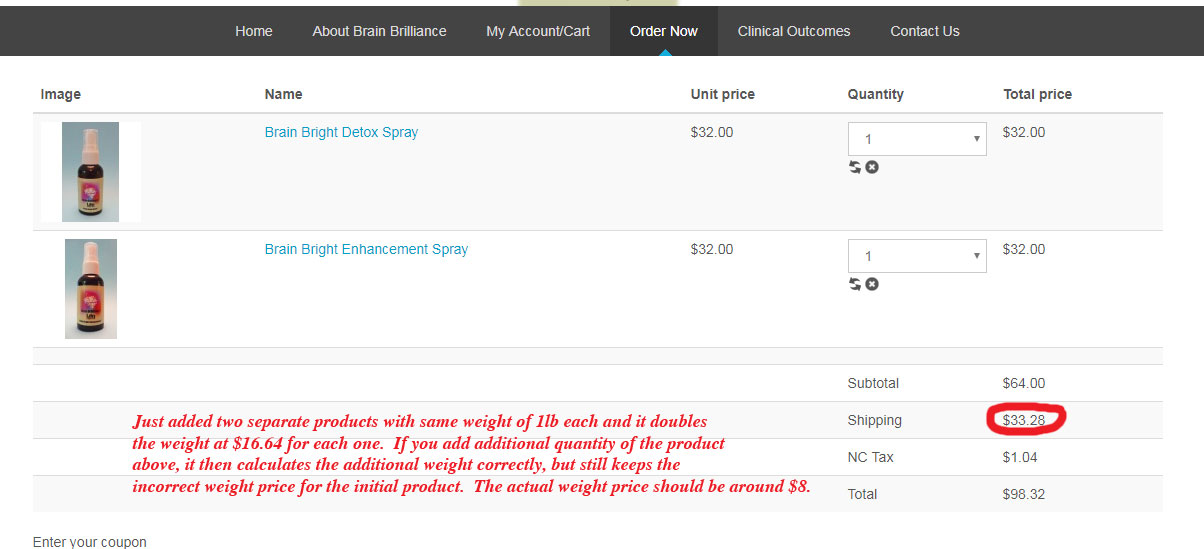
Task: Click the Detox Spray product thumbnail
Action: click(90, 172)
